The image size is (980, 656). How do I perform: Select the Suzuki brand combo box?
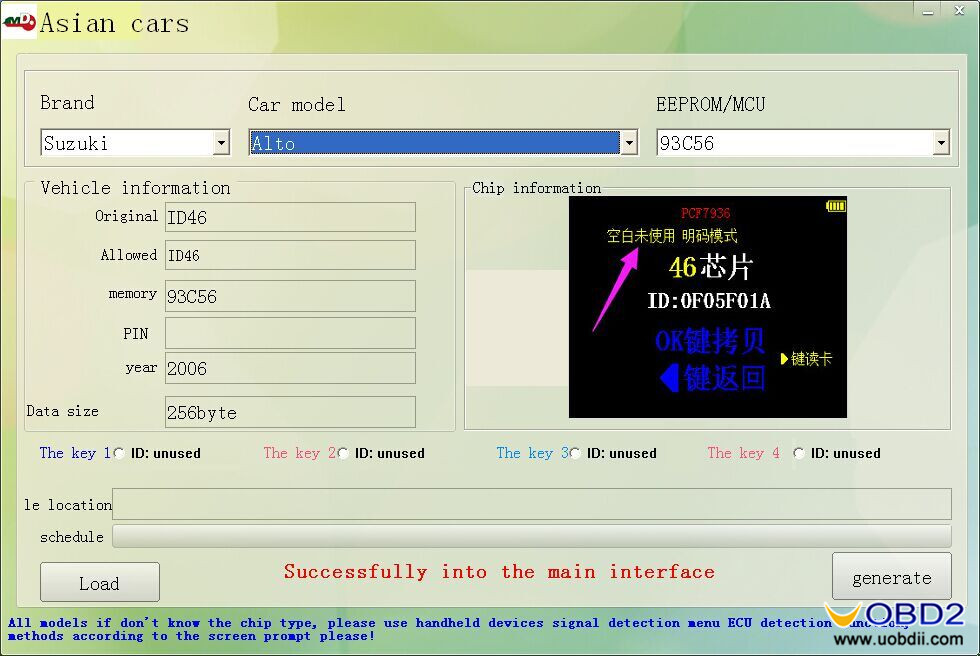pyautogui.click(x=135, y=143)
